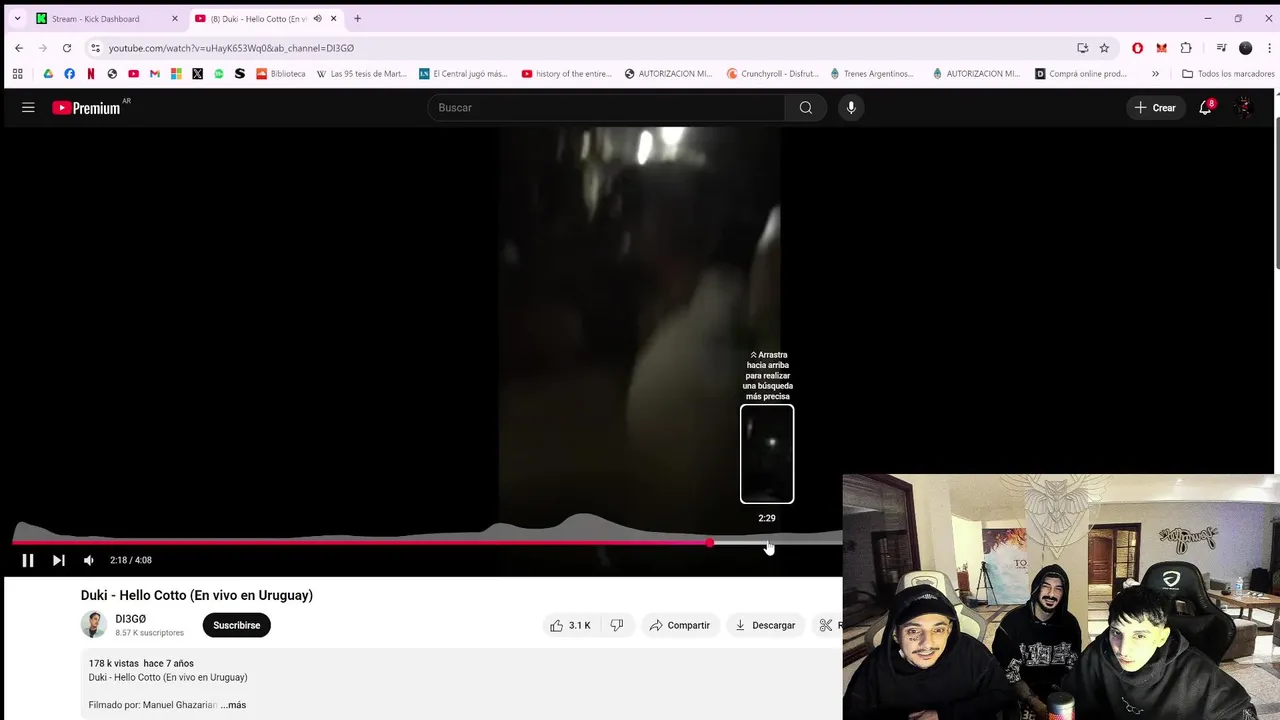Open the media controls icon
The height and width of the screenshot is (720, 1280).
click(1221, 48)
